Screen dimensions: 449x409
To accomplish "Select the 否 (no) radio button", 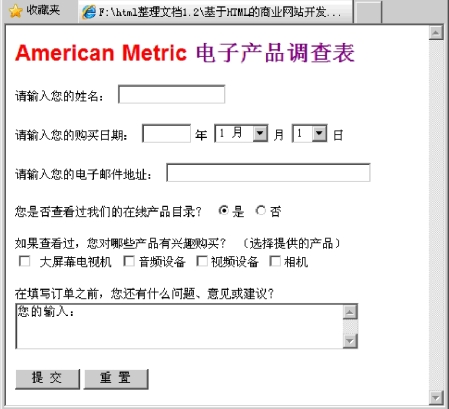I will click(x=261, y=211).
